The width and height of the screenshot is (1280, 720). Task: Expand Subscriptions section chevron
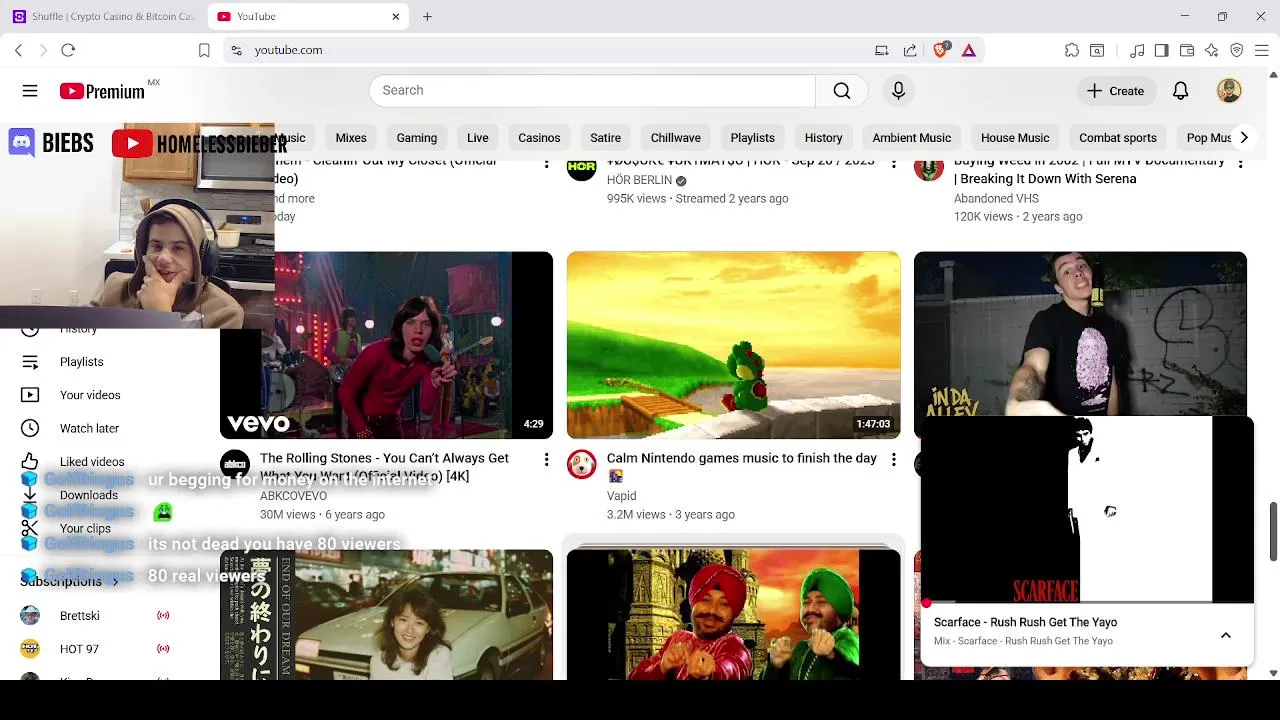coord(115,581)
